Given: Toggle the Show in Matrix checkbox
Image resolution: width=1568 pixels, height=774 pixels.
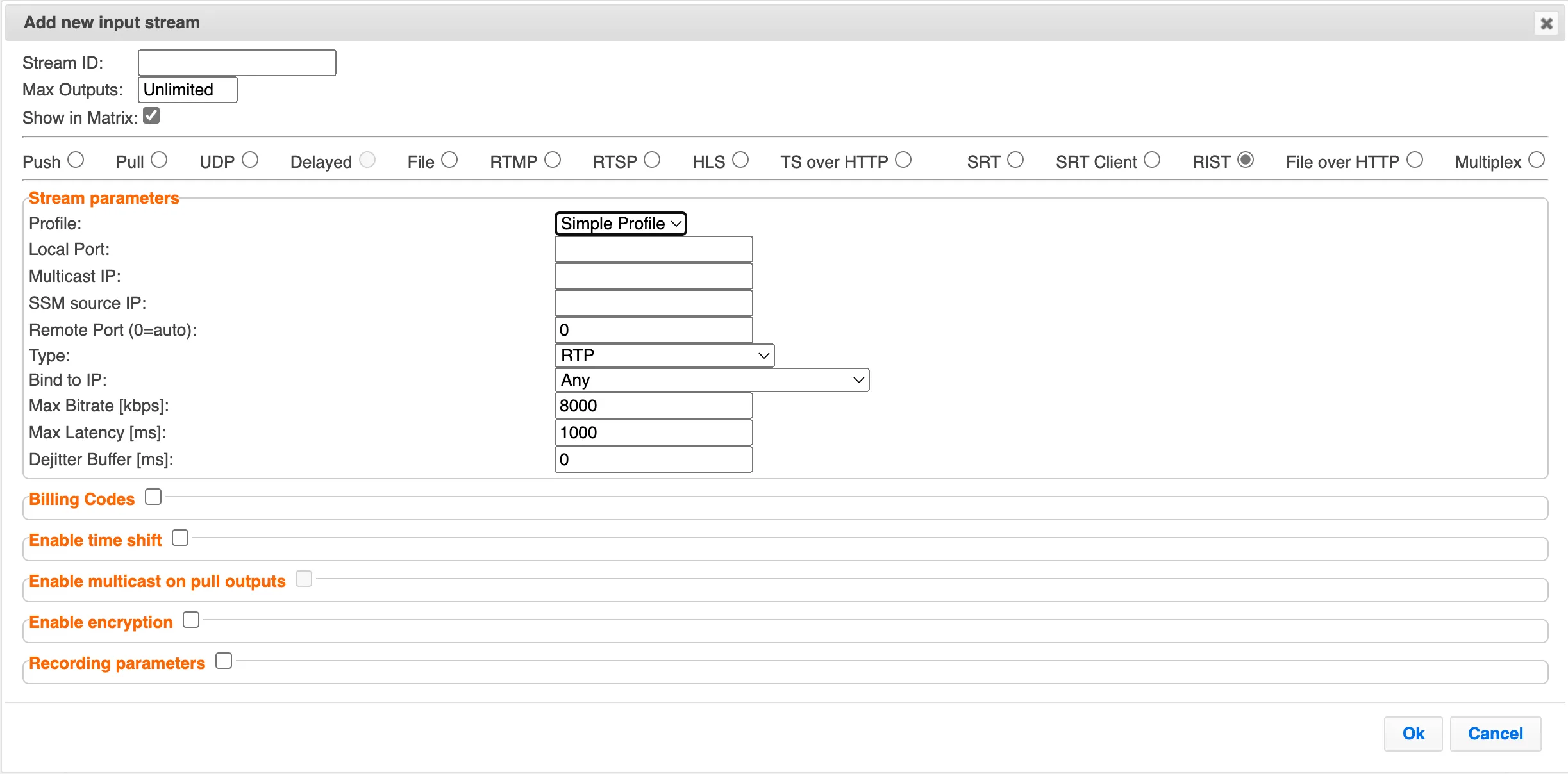Looking at the screenshot, I should point(151,116).
